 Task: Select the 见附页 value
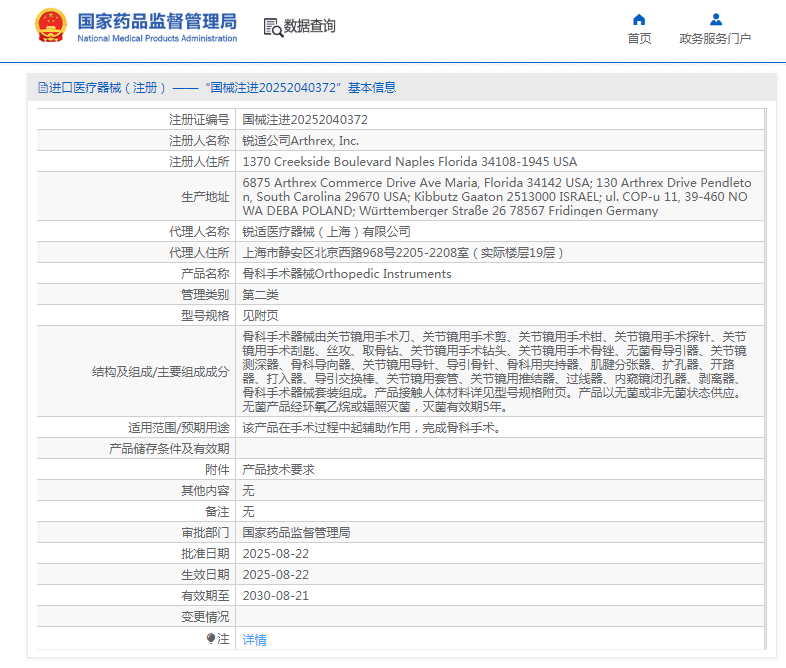(x=261, y=316)
